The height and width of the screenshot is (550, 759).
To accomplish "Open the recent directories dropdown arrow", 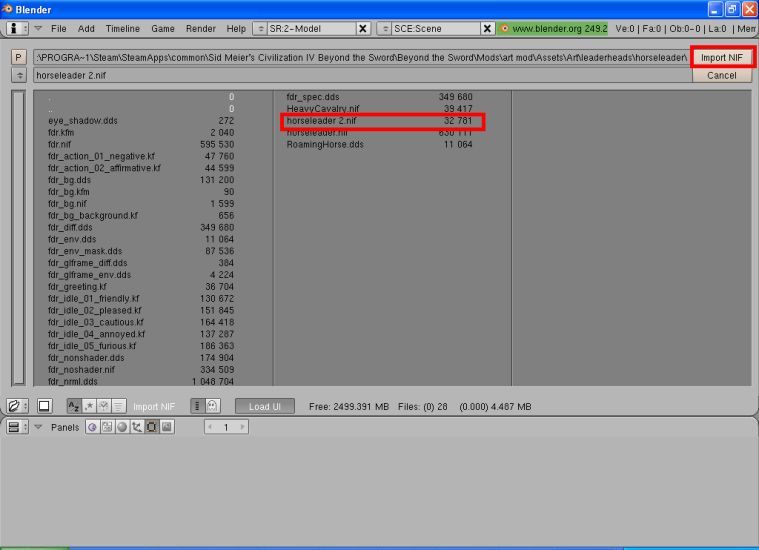I will click(x=18, y=76).
